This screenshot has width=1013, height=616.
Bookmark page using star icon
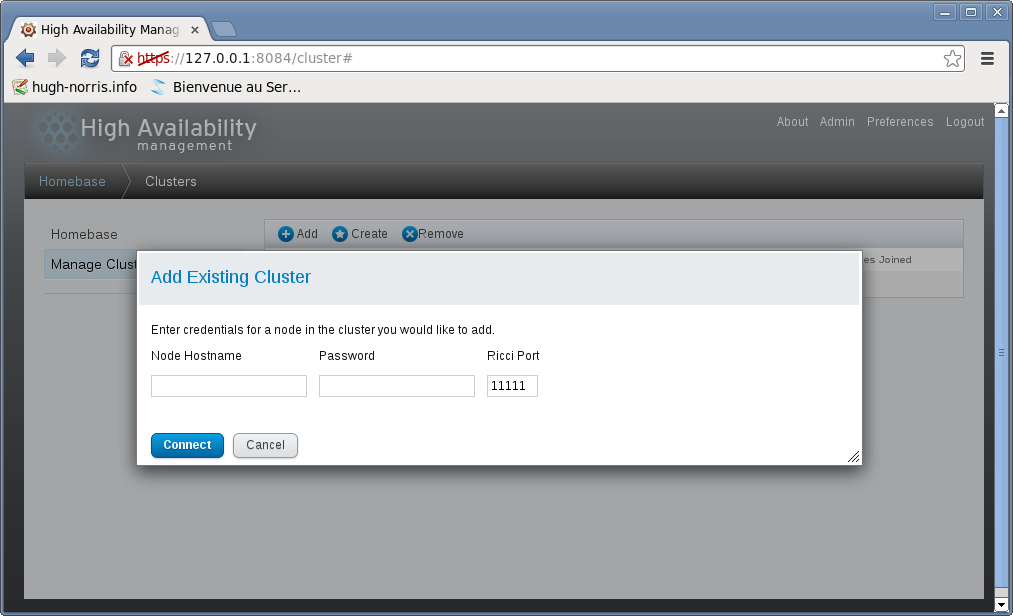click(952, 59)
